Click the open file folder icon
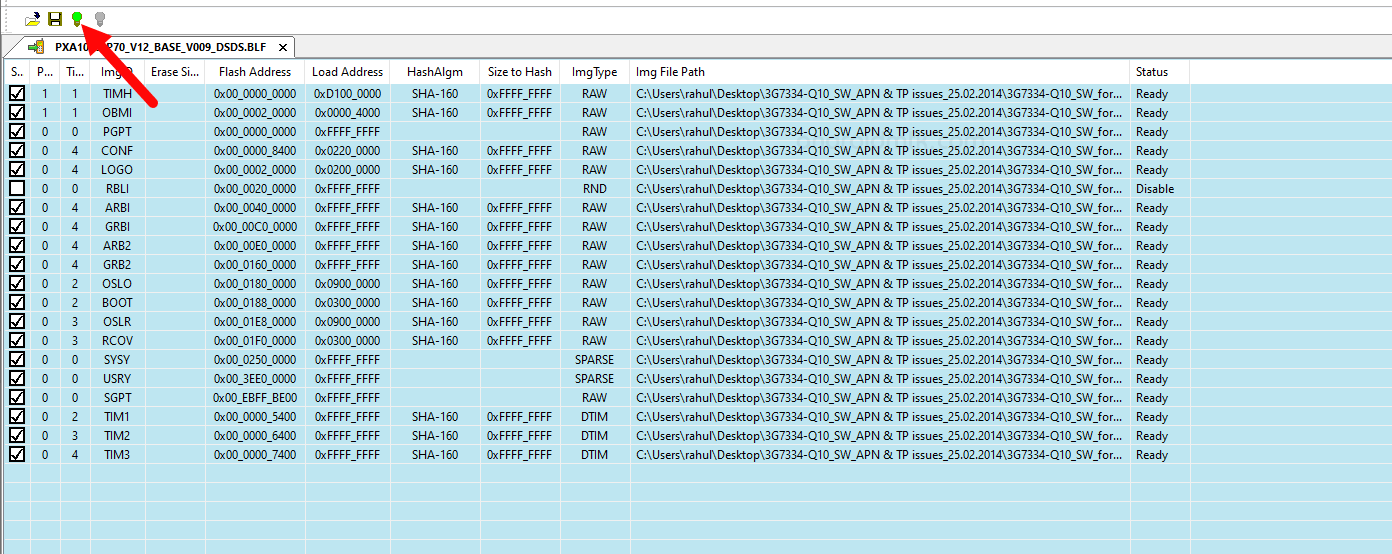Screen dimensions: 1392x554 click(33, 18)
